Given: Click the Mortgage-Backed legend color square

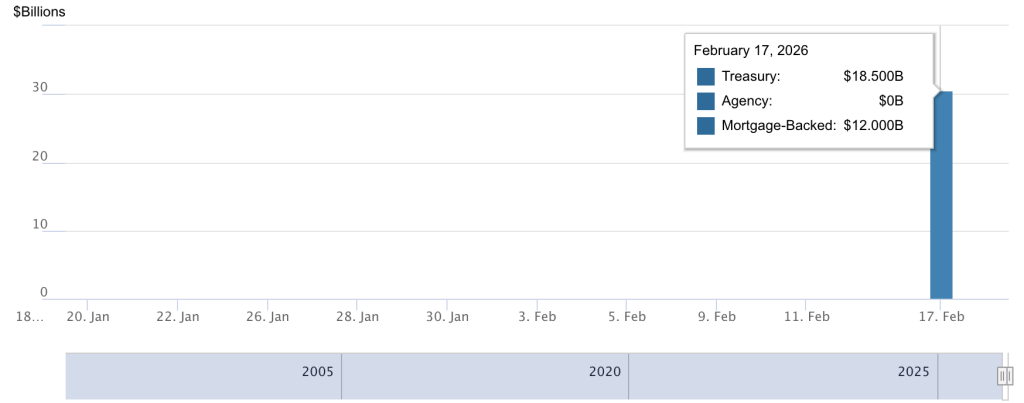Looking at the screenshot, I should pyautogui.click(x=706, y=125).
